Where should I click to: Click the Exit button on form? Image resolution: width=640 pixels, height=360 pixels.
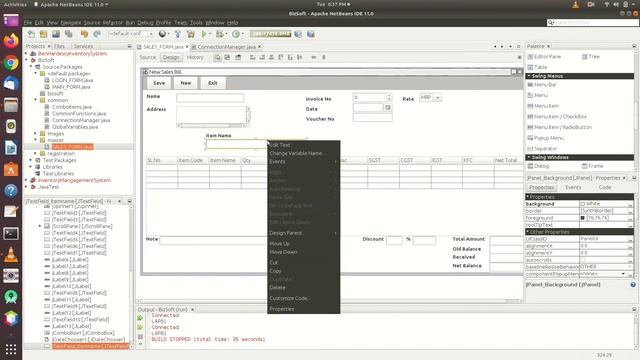click(x=213, y=83)
